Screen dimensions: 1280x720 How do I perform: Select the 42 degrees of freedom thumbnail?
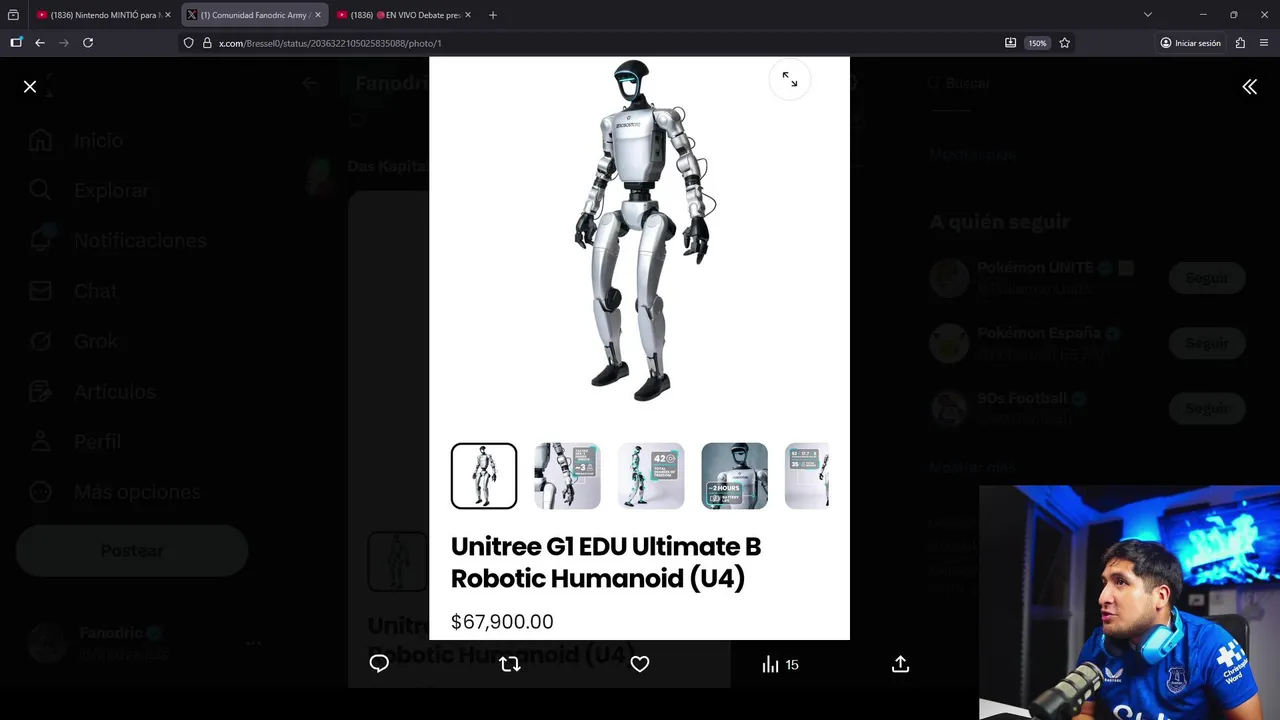click(651, 476)
